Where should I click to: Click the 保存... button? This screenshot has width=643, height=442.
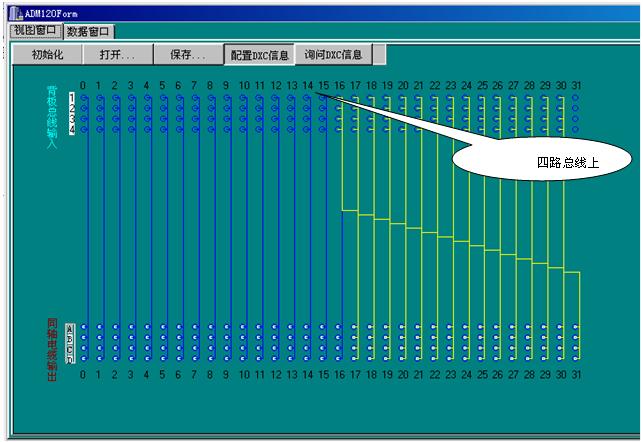pyautogui.click(x=187, y=55)
